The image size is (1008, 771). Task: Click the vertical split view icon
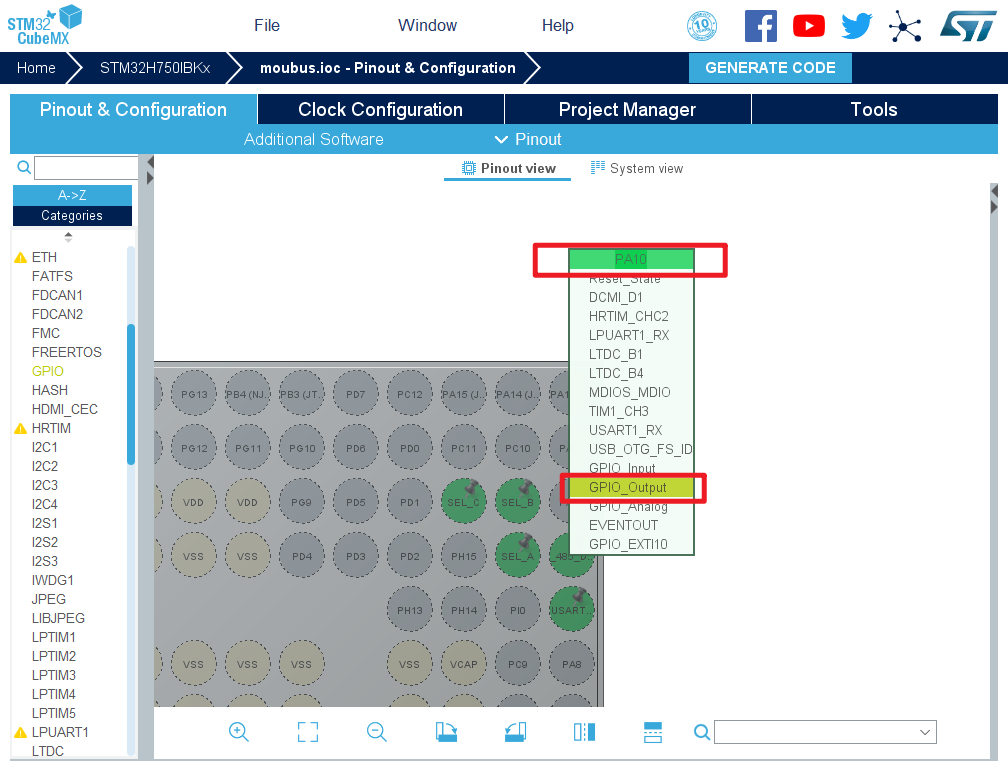[x=584, y=732]
